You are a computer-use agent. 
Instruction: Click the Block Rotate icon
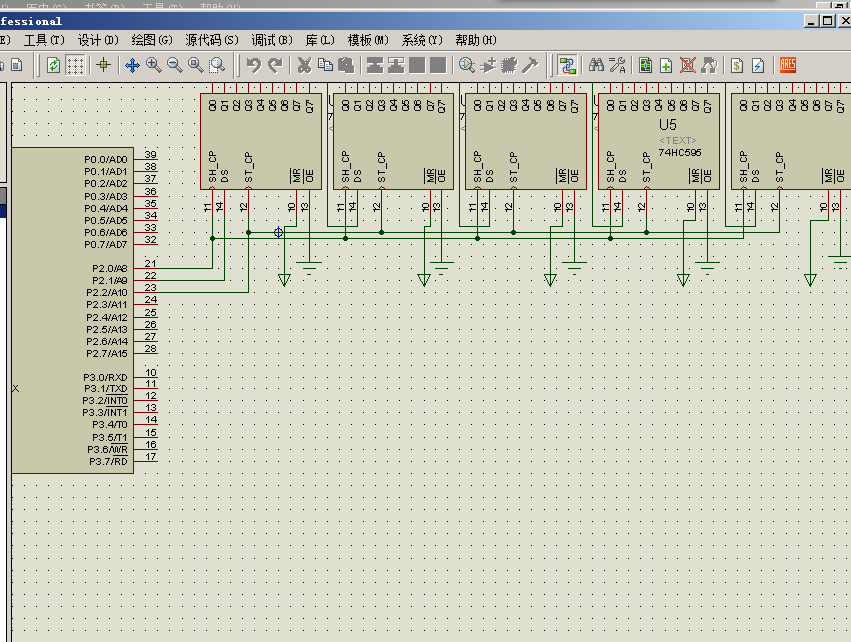pos(417,66)
